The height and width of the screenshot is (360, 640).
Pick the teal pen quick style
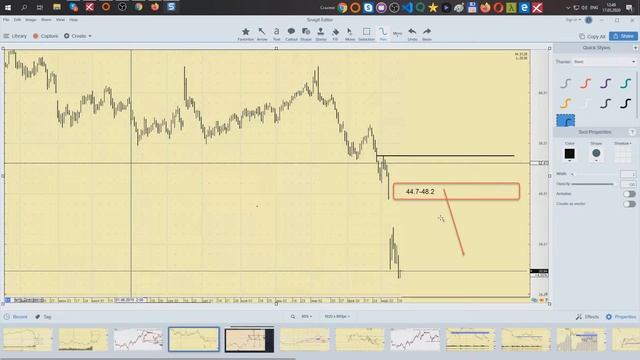[625, 84]
